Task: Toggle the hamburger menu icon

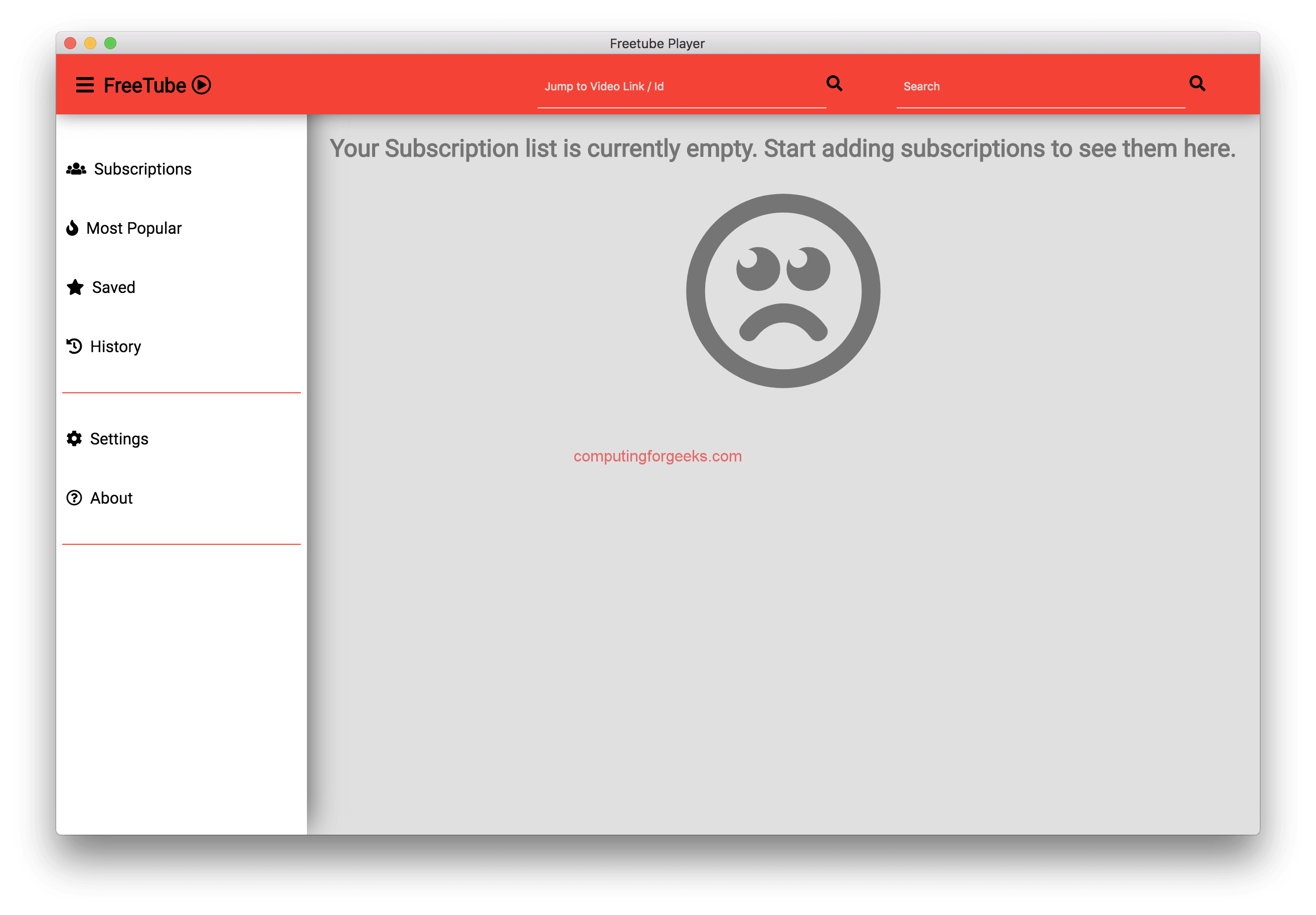Action: (x=85, y=85)
